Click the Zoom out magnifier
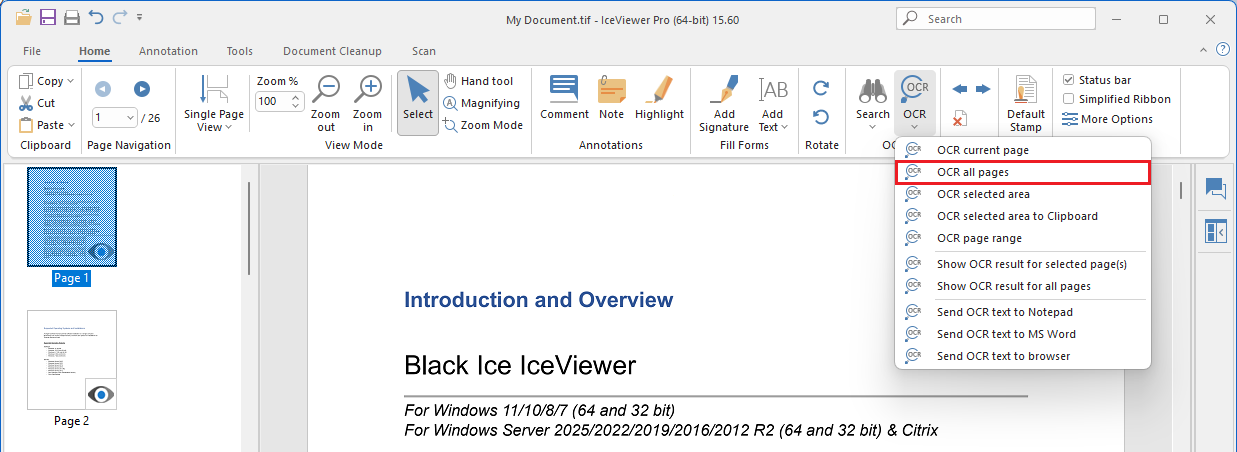Image resolution: width=1237 pixels, height=452 pixels. [327, 105]
